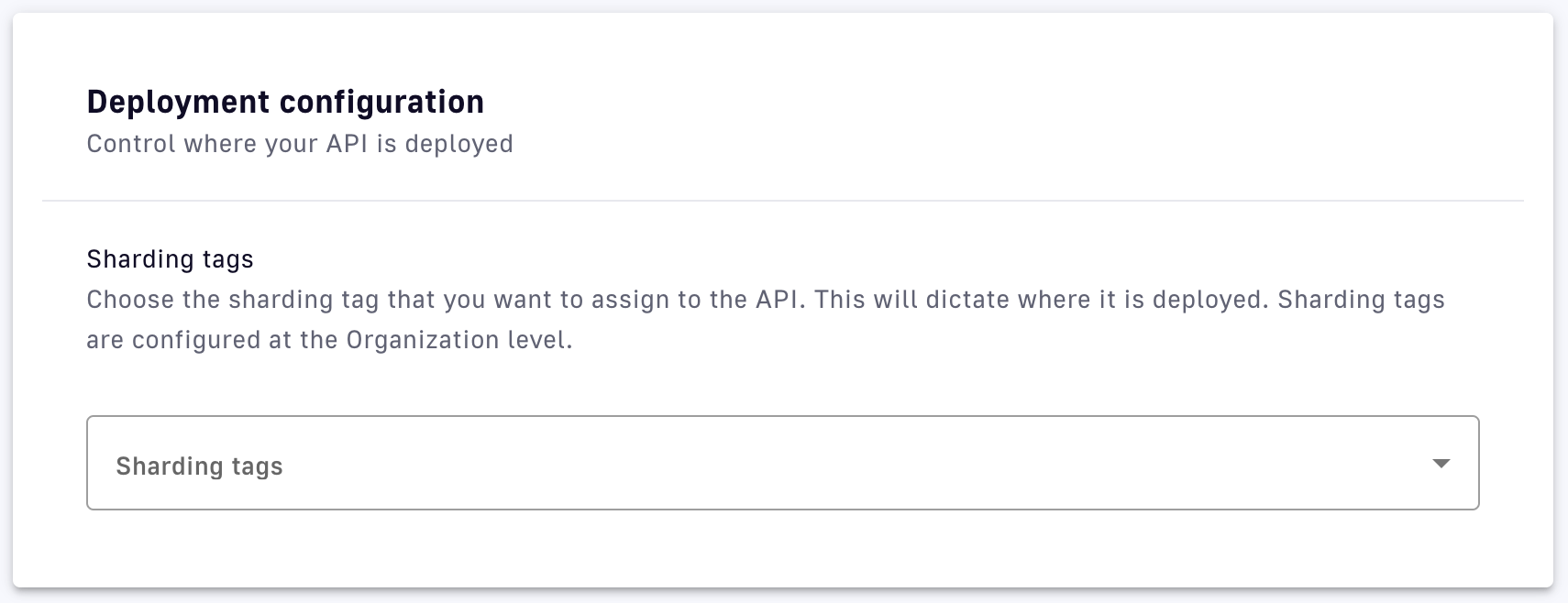Open the Sharding tags select box
The width and height of the screenshot is (1568, 603).
[782, 463]
